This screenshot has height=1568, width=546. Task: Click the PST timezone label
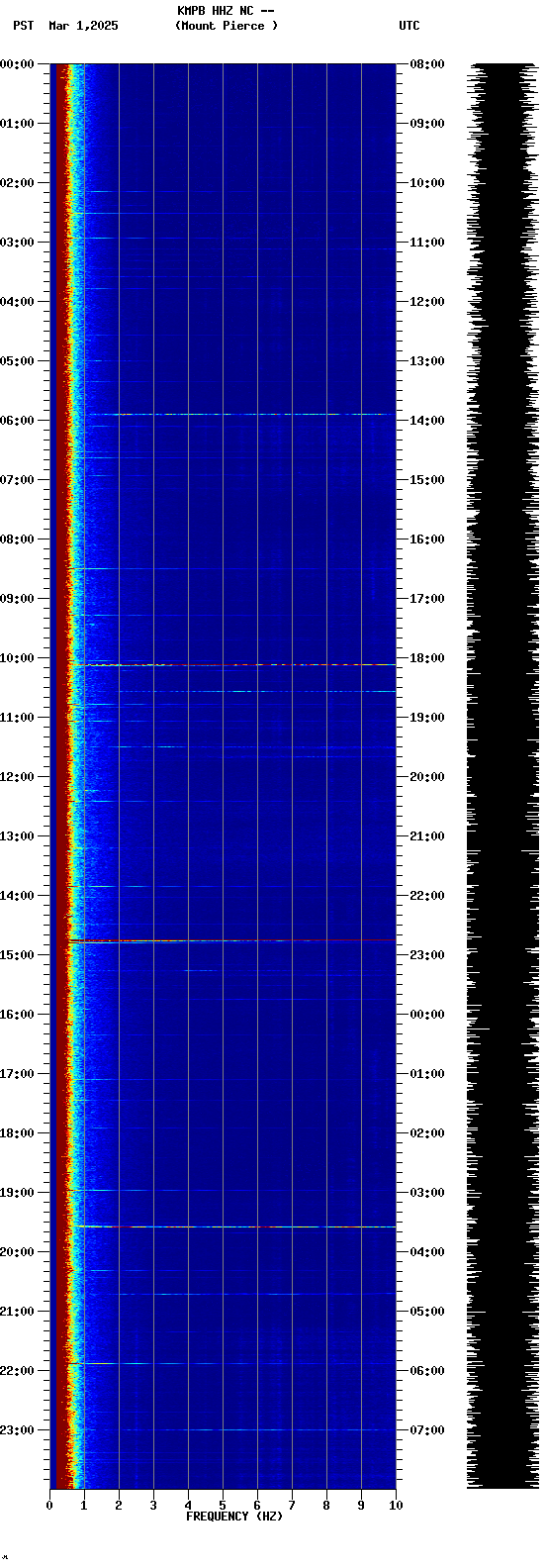click(x=23, y=26)
